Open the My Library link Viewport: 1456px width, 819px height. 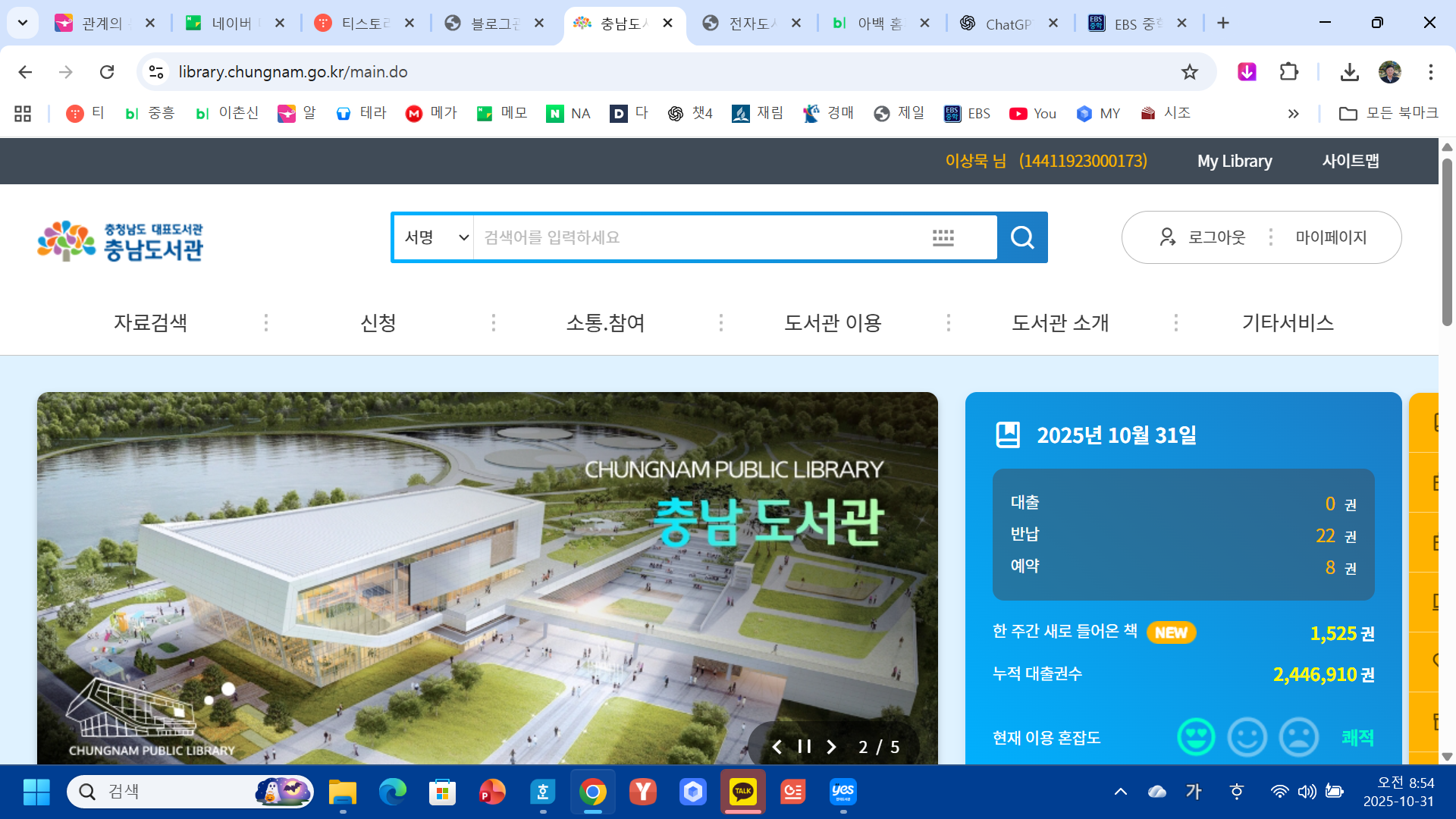pos(1234,161)
